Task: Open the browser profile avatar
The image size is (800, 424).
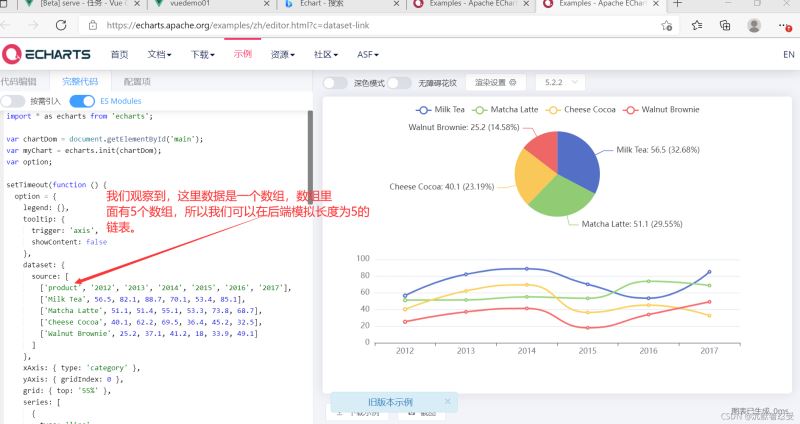Action: (x=754, y=25)
